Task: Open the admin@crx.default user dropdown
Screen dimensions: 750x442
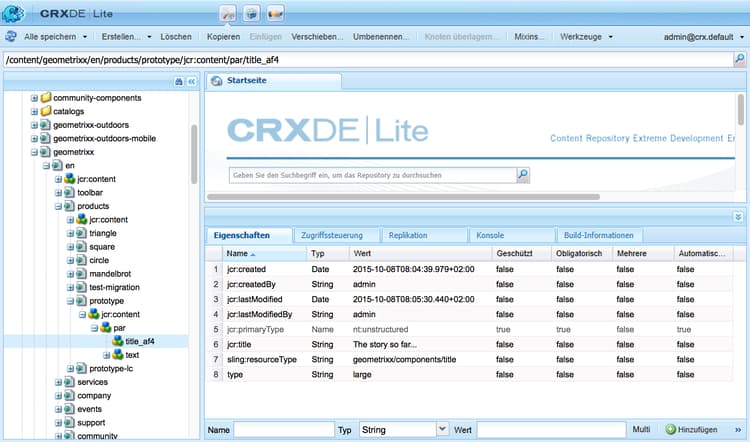Action: click(742, 37)
